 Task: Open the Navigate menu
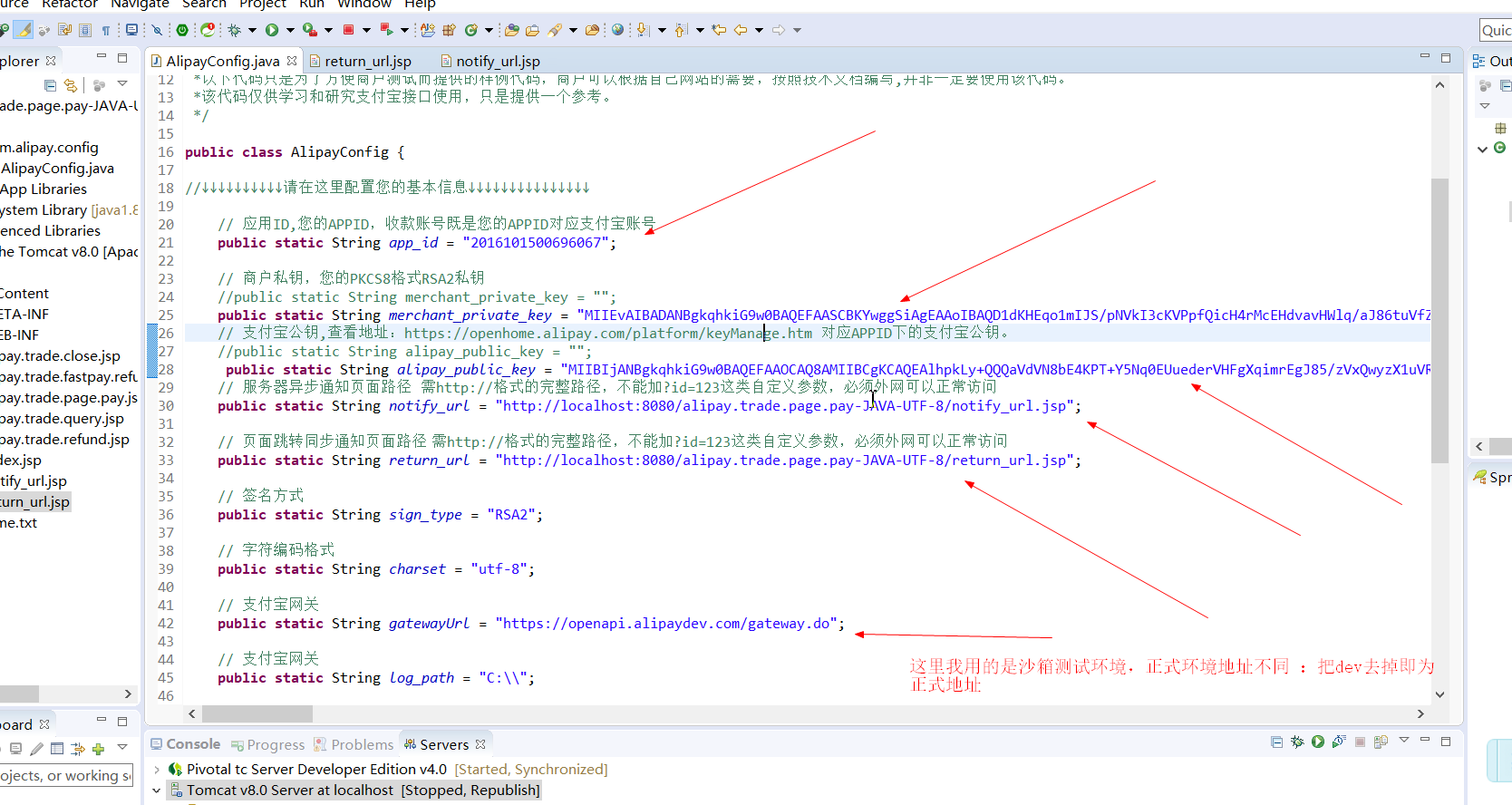pos(140,4)
